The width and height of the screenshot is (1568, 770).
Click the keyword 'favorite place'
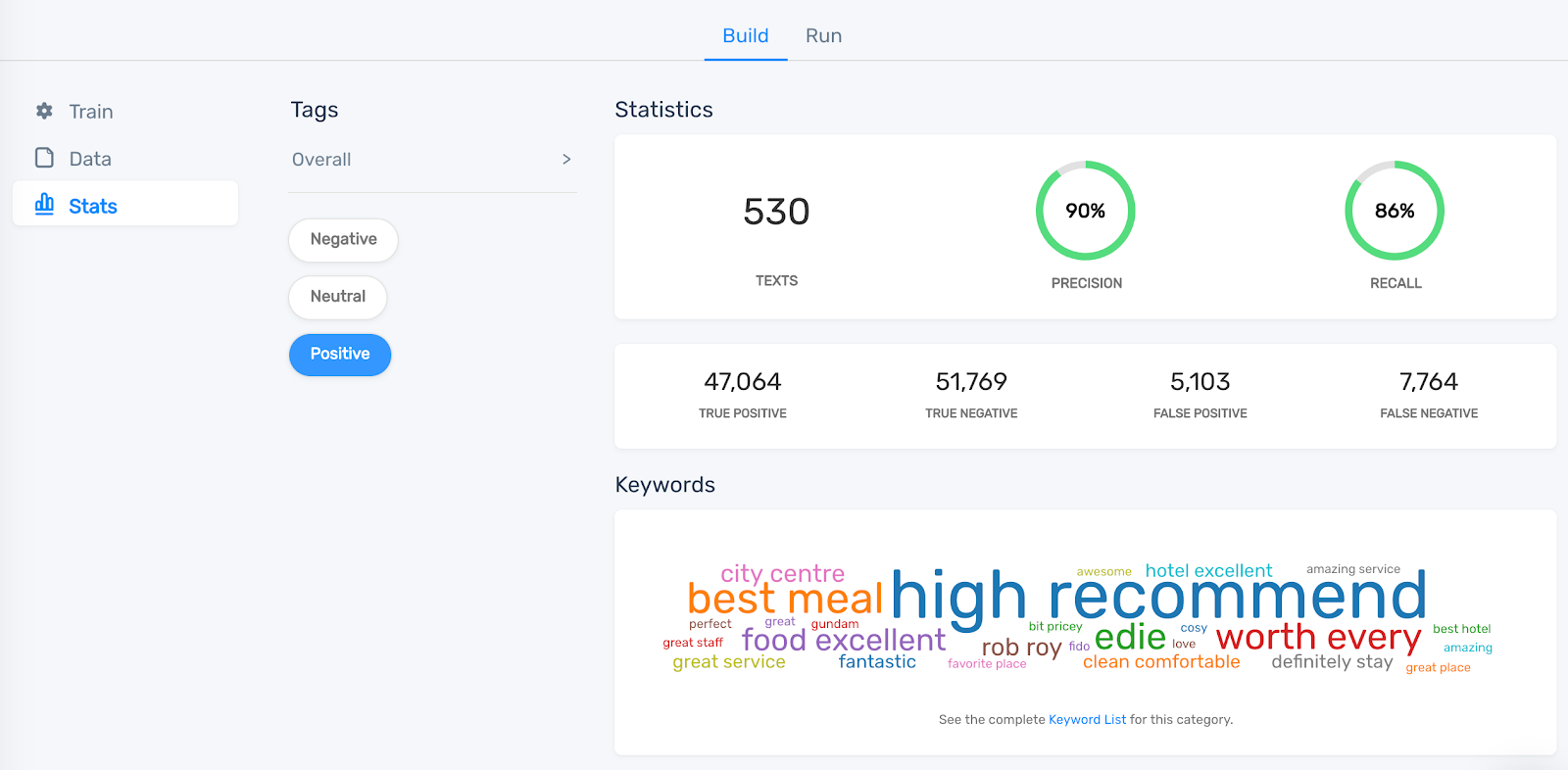click(x=987, y=664)
